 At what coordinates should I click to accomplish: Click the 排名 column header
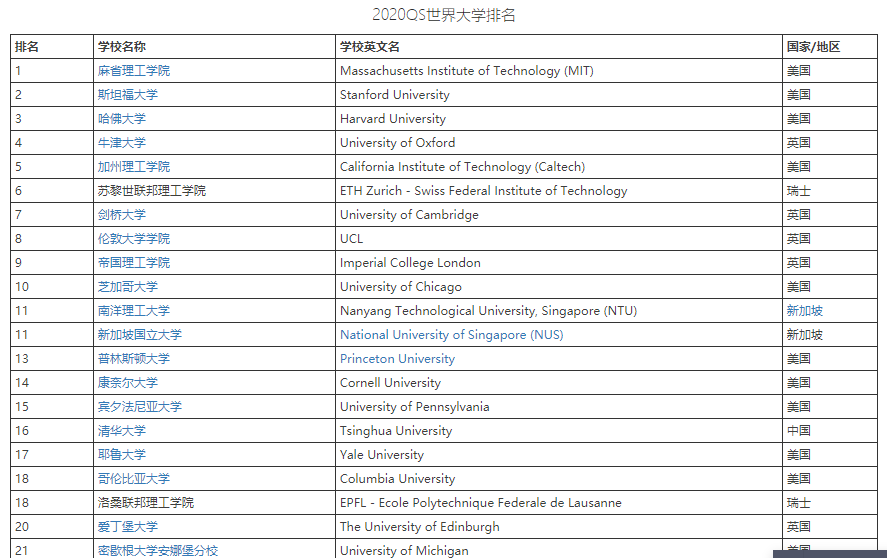[x=51, y=46]
